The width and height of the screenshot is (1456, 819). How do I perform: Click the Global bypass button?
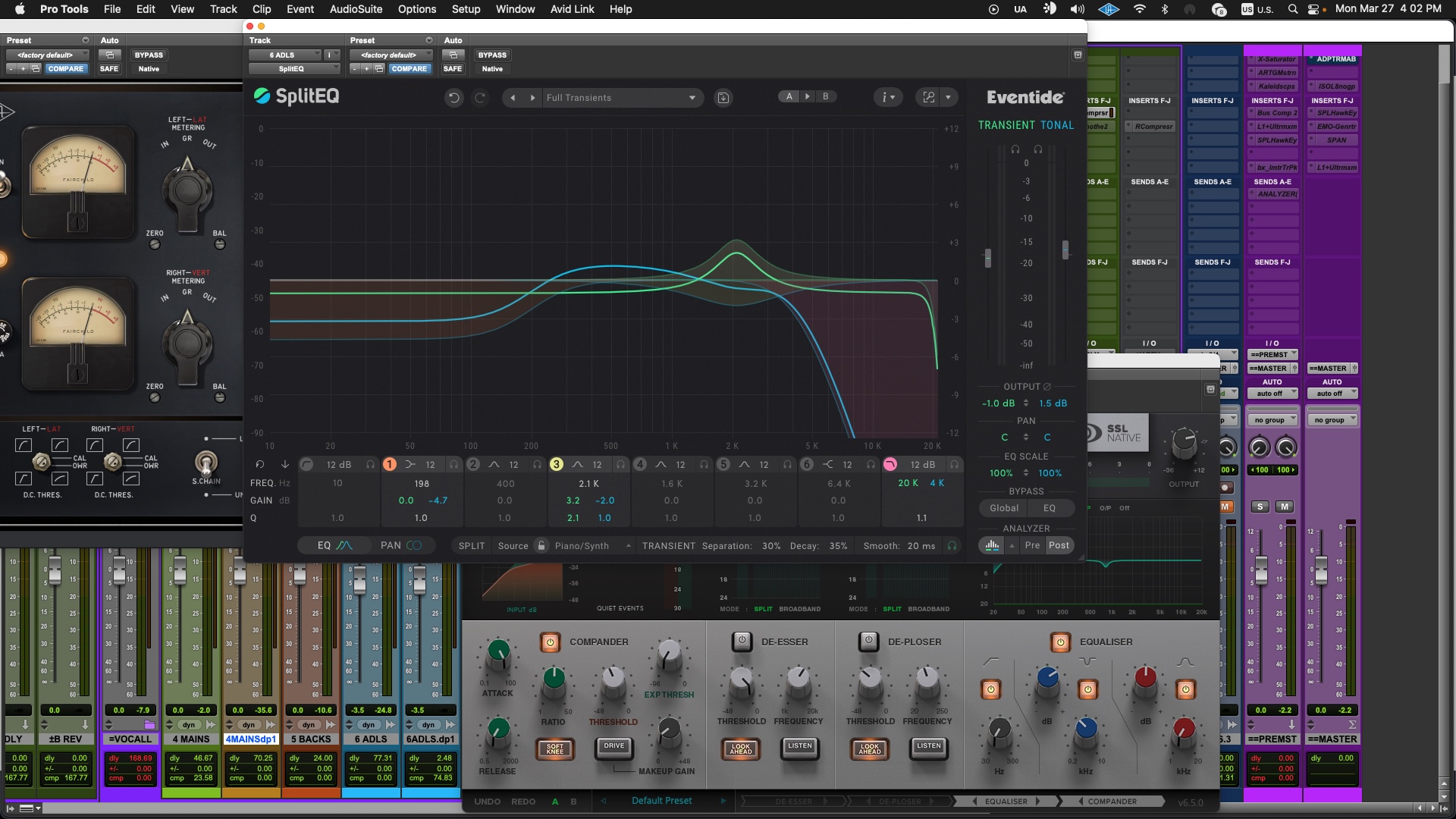click(1004, 508)
